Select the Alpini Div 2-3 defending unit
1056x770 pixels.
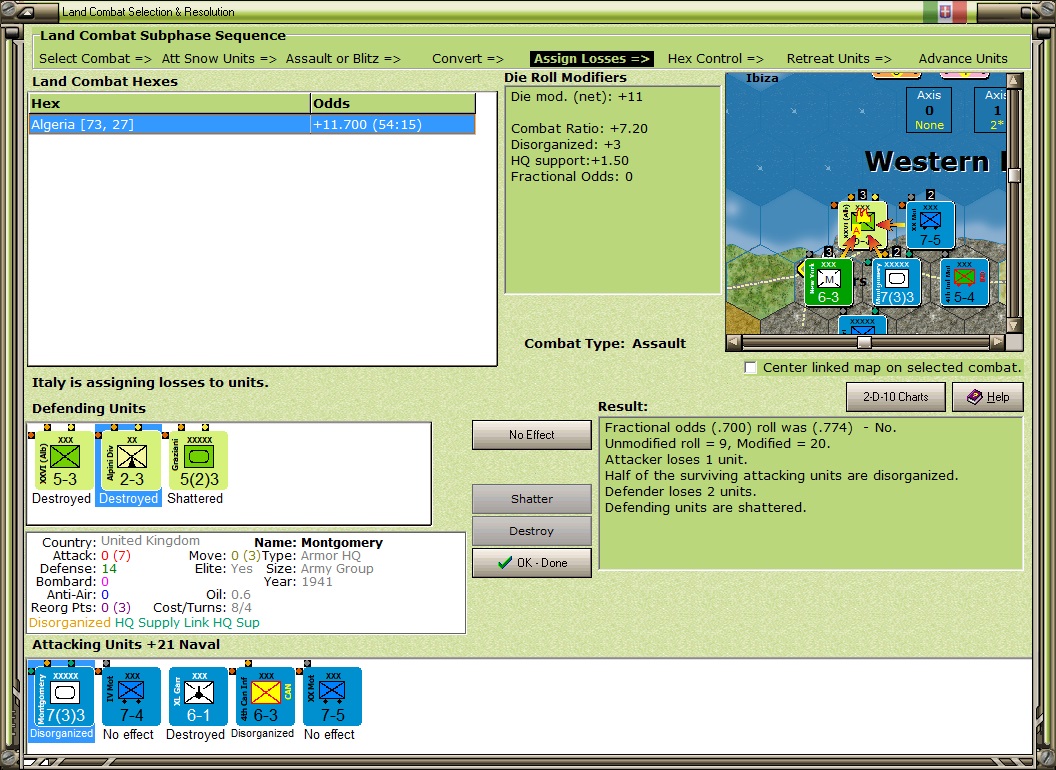tap(131, 461)
